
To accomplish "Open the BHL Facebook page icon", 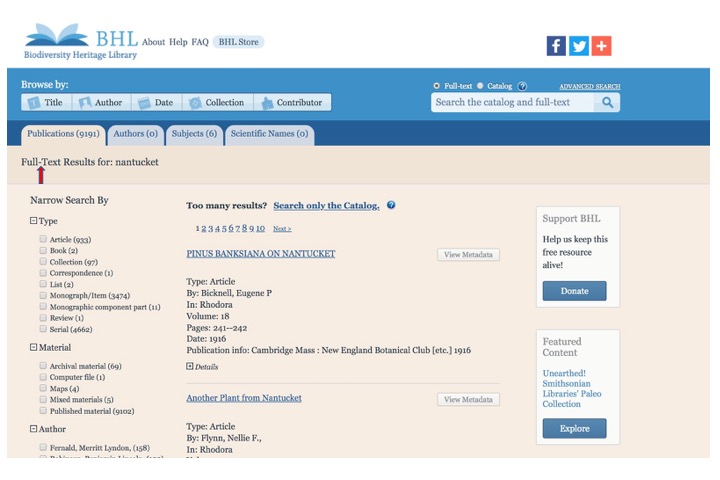I will (556, 46).
